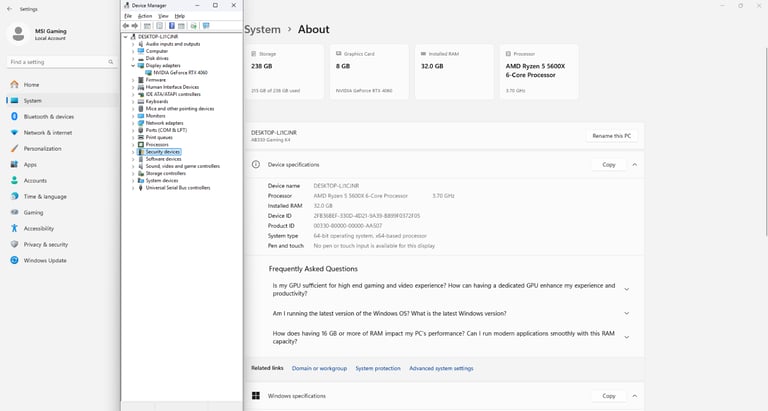Copy the Device specifications
This screenshot has height=411, width=768.
pos(609,165)
